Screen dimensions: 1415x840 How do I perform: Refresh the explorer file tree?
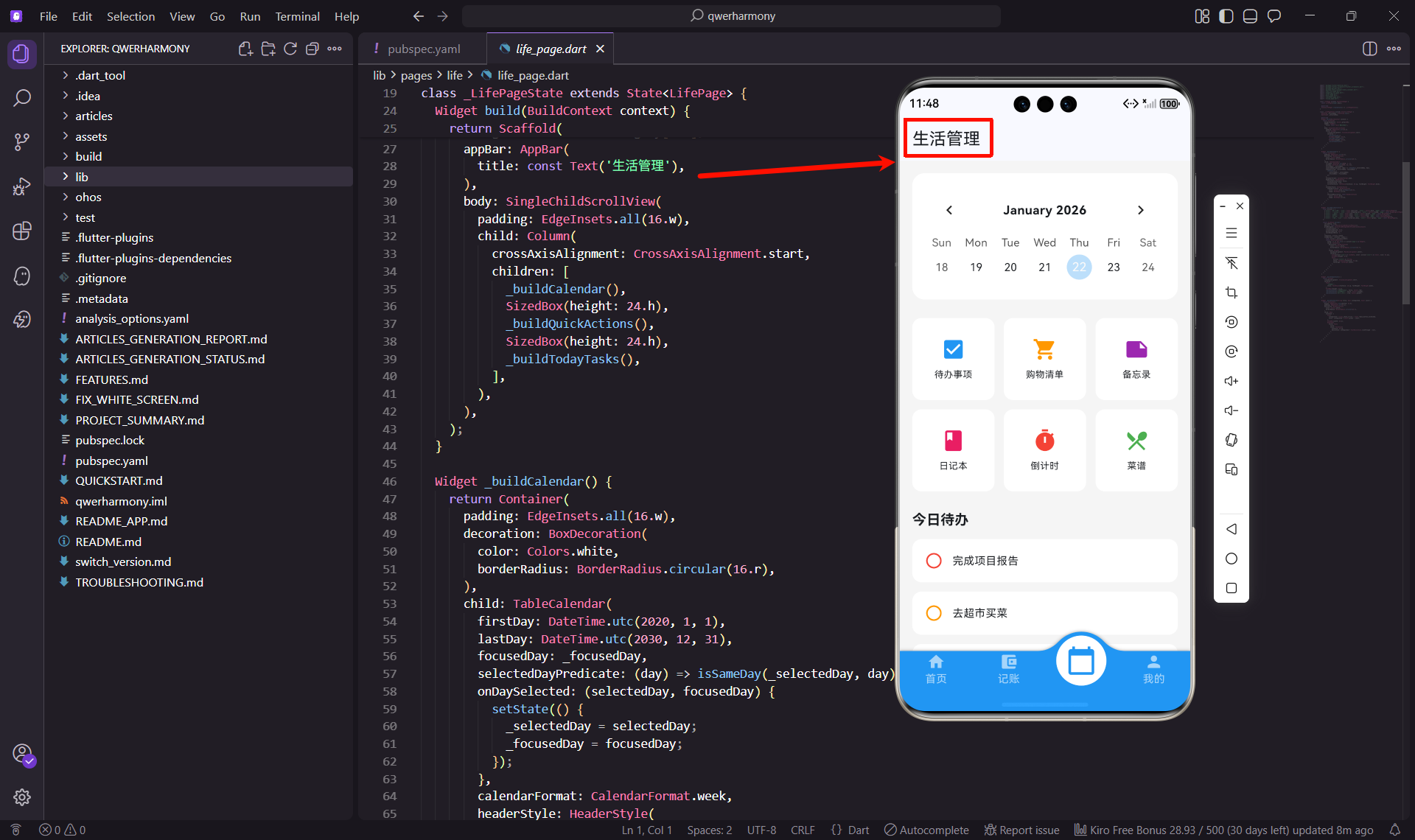(x=290, y=49)
